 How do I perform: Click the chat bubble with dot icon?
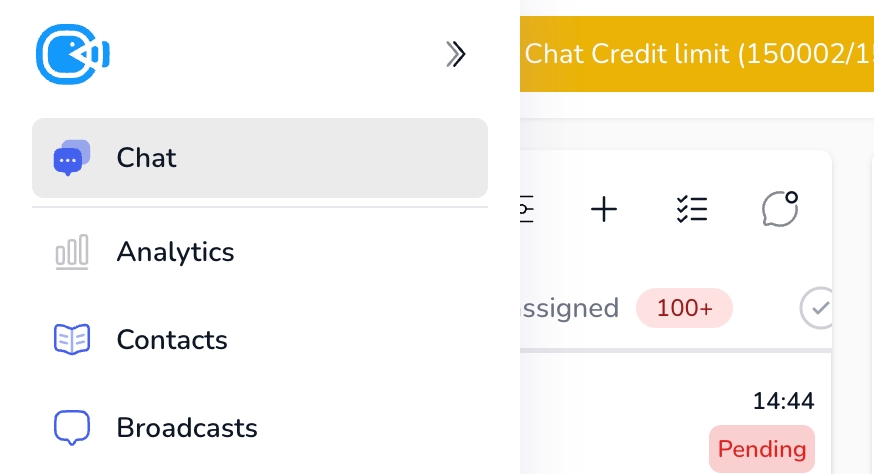pos(780,209)
